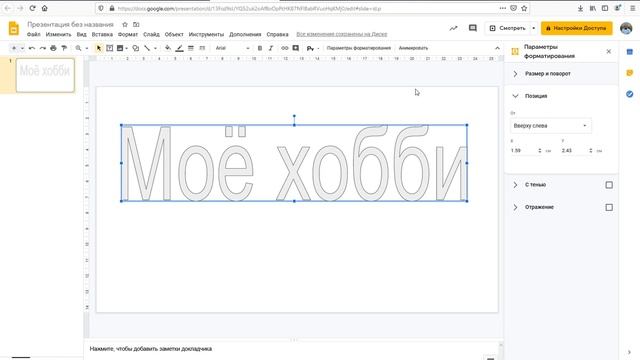Click the zoom magnifier tool
Image resolution: width=640 pixels, height=360 pixels.
(x=78, y=48)
